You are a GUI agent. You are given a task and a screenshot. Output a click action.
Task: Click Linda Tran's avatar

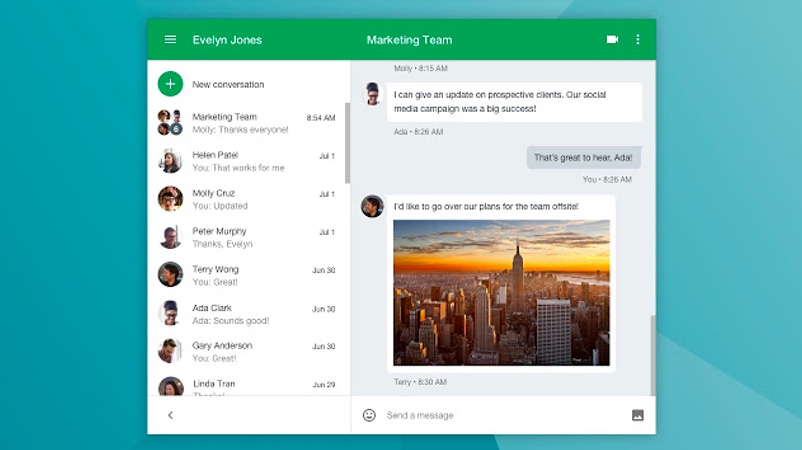[x=170, y=386]
